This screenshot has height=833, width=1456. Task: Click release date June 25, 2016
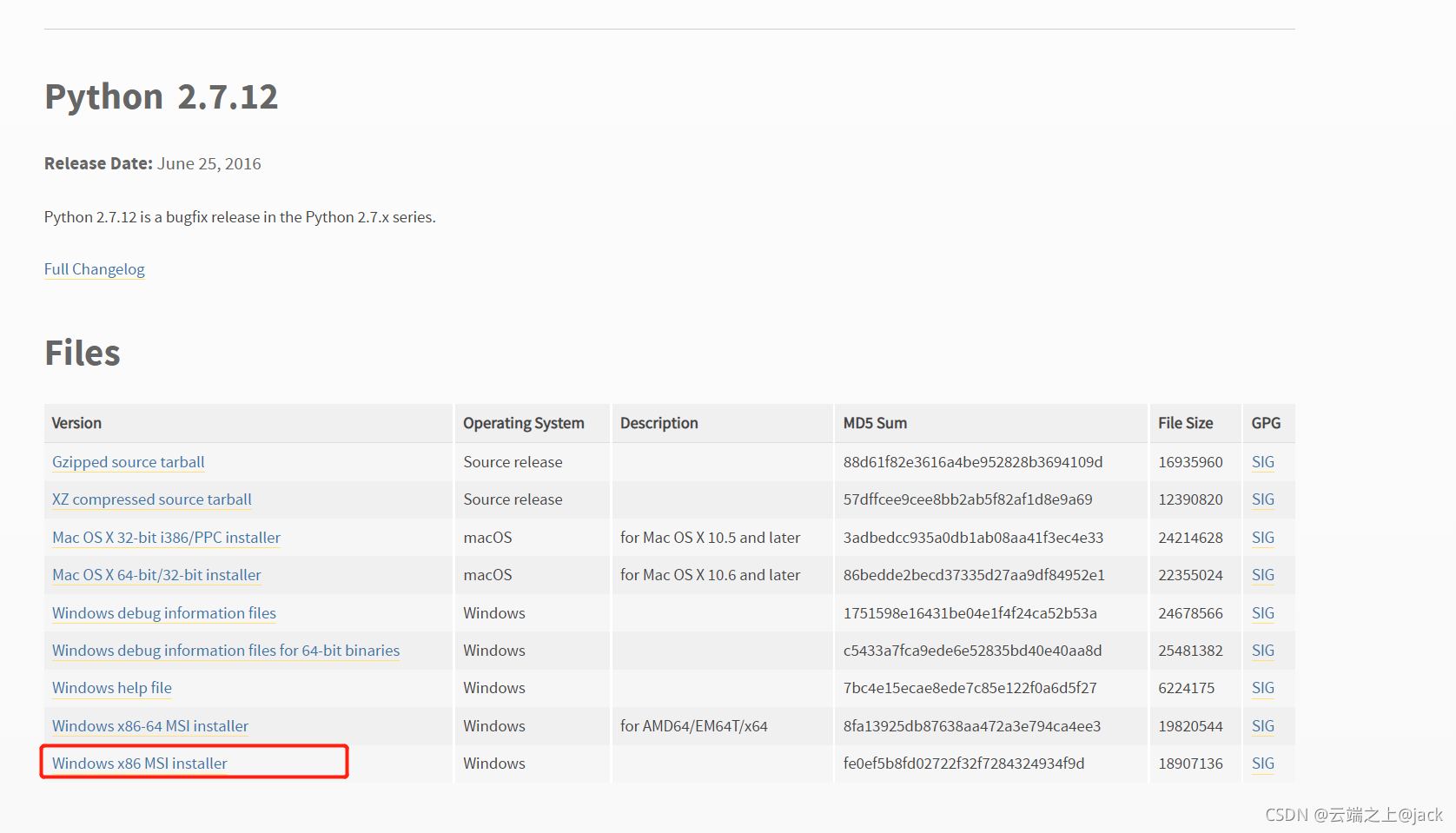tap(208, 163)
